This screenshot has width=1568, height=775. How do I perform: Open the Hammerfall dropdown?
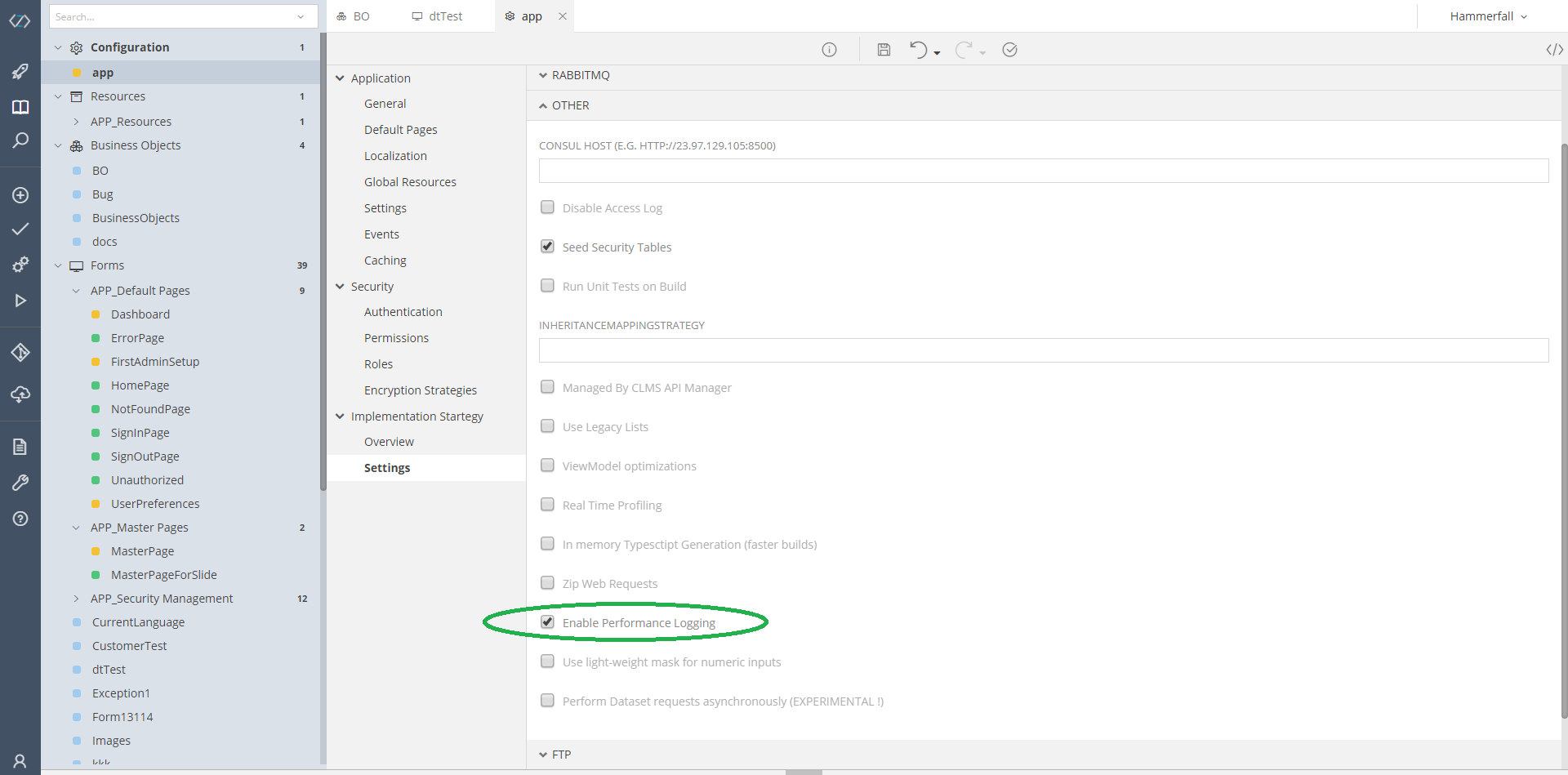[x=1486, y=16]
